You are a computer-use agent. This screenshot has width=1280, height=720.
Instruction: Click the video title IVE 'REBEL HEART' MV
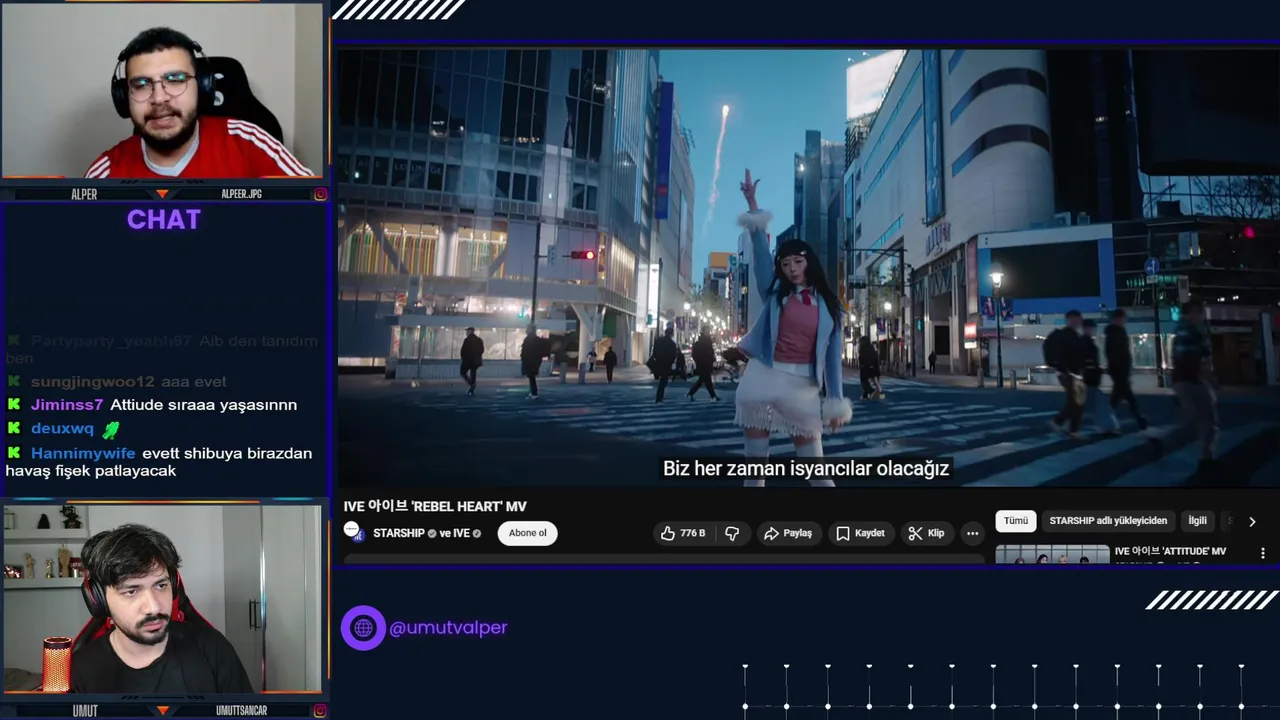435,506
